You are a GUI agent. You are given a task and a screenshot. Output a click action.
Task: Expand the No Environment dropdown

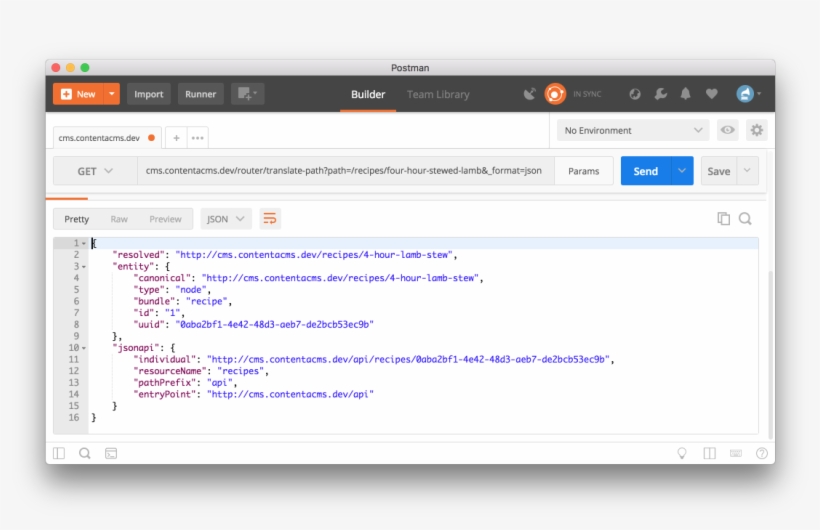(633, 130)
